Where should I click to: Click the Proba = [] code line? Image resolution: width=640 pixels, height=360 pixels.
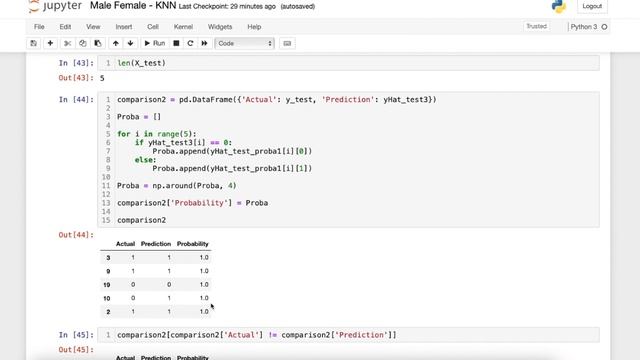(x=139, y=117)
